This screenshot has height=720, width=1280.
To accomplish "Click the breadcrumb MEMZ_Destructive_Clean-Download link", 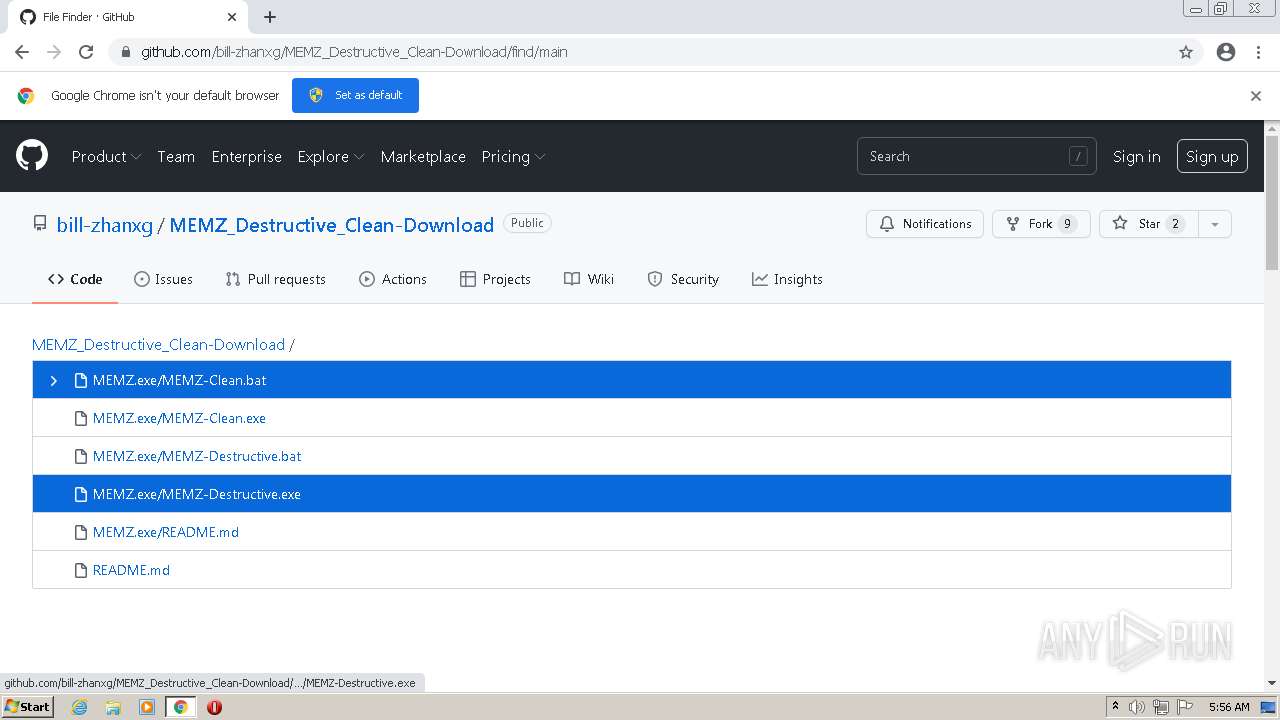I will [x=158, y=344].
